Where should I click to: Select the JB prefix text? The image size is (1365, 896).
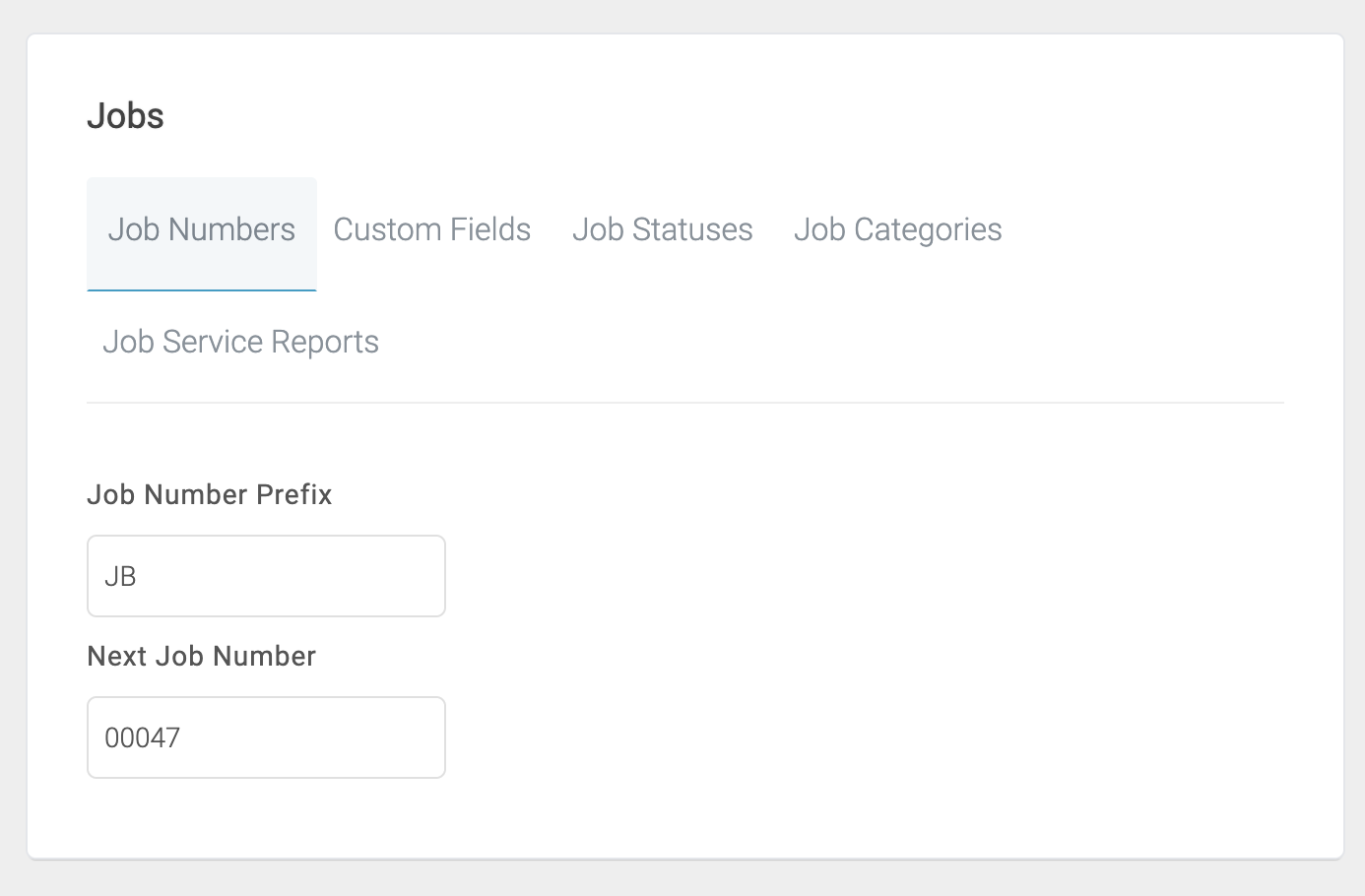[x=119, y=575]
